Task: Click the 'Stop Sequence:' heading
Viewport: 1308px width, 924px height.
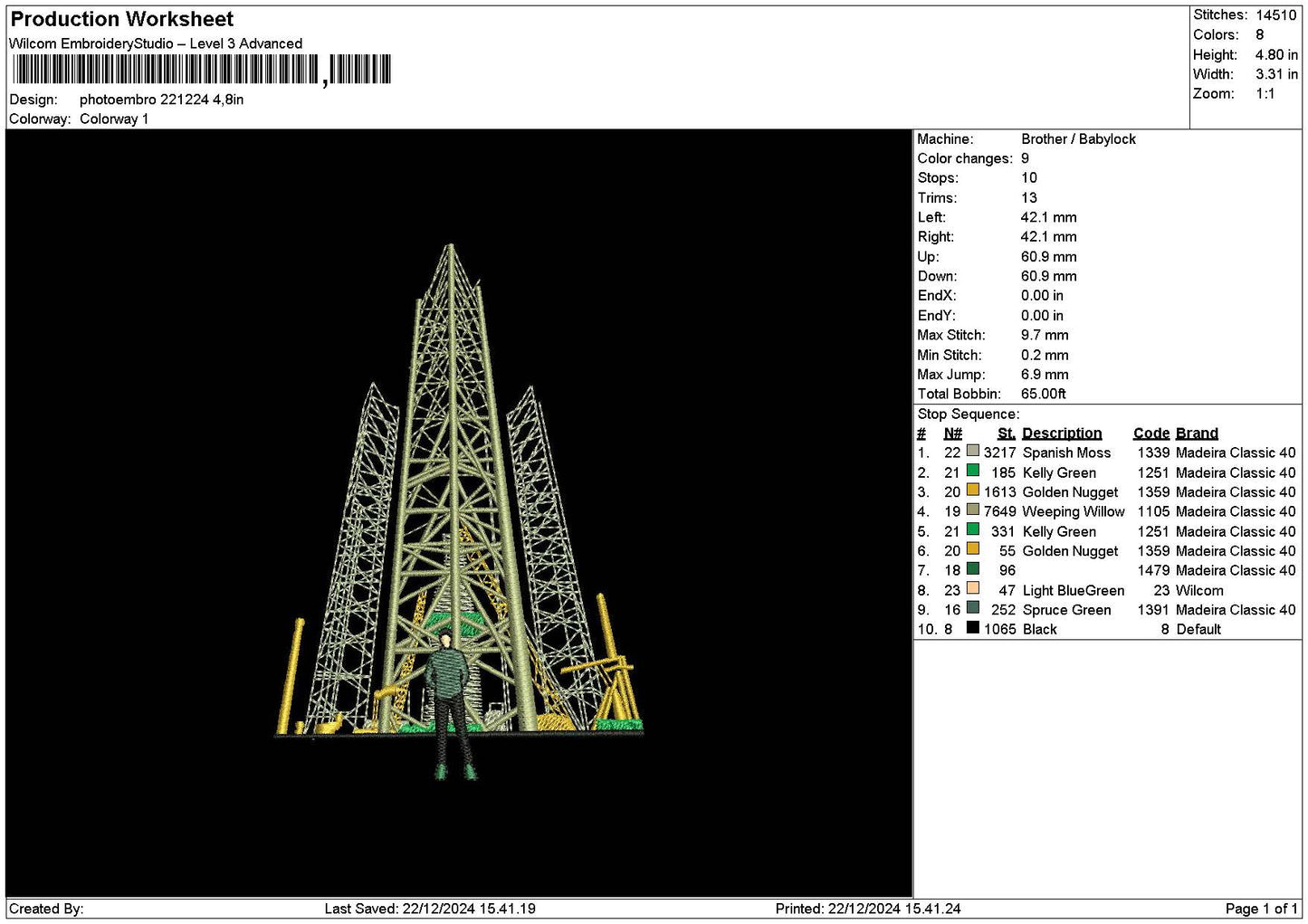Action: [x=969, y=414]
